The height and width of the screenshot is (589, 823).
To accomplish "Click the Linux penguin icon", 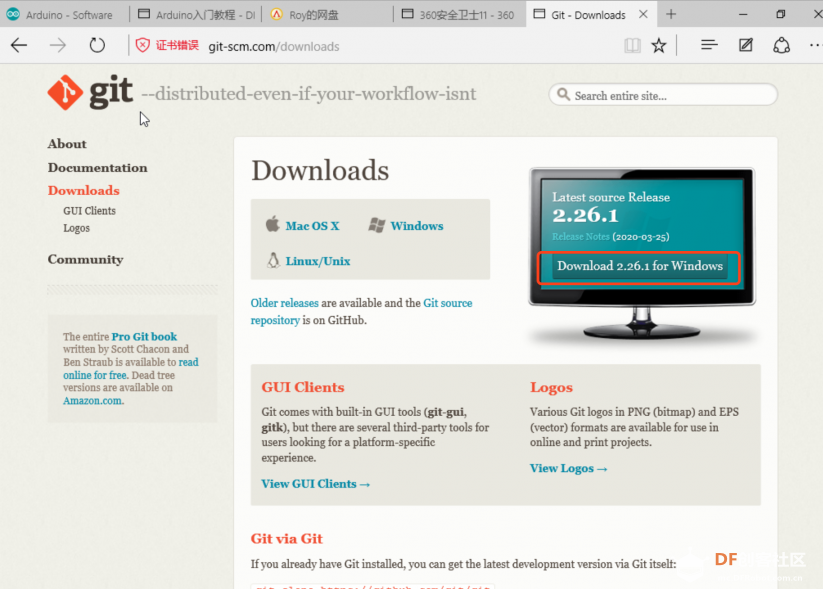I will coord(273,260).
